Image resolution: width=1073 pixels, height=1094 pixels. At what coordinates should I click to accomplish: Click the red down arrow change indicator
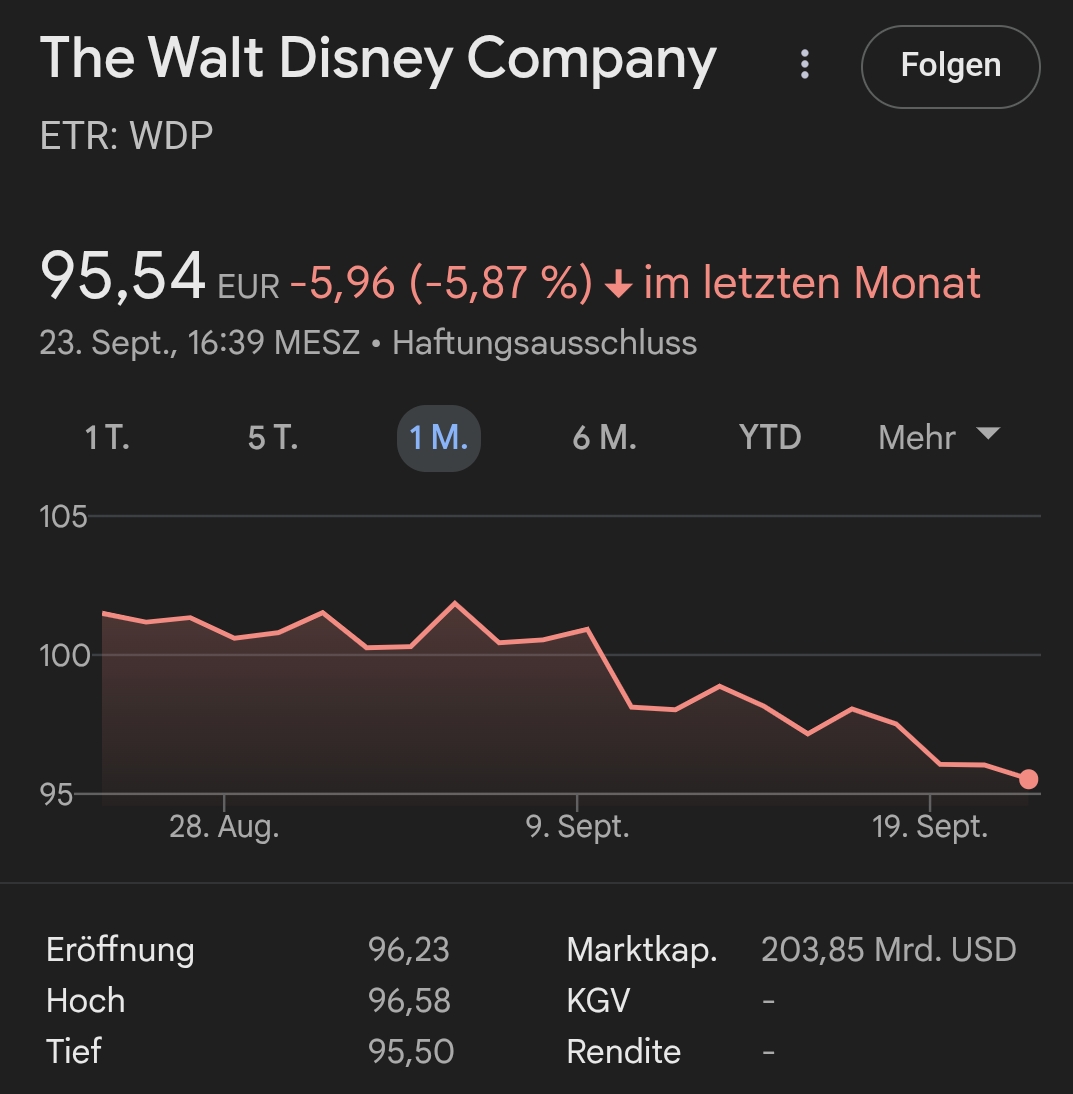619,286
